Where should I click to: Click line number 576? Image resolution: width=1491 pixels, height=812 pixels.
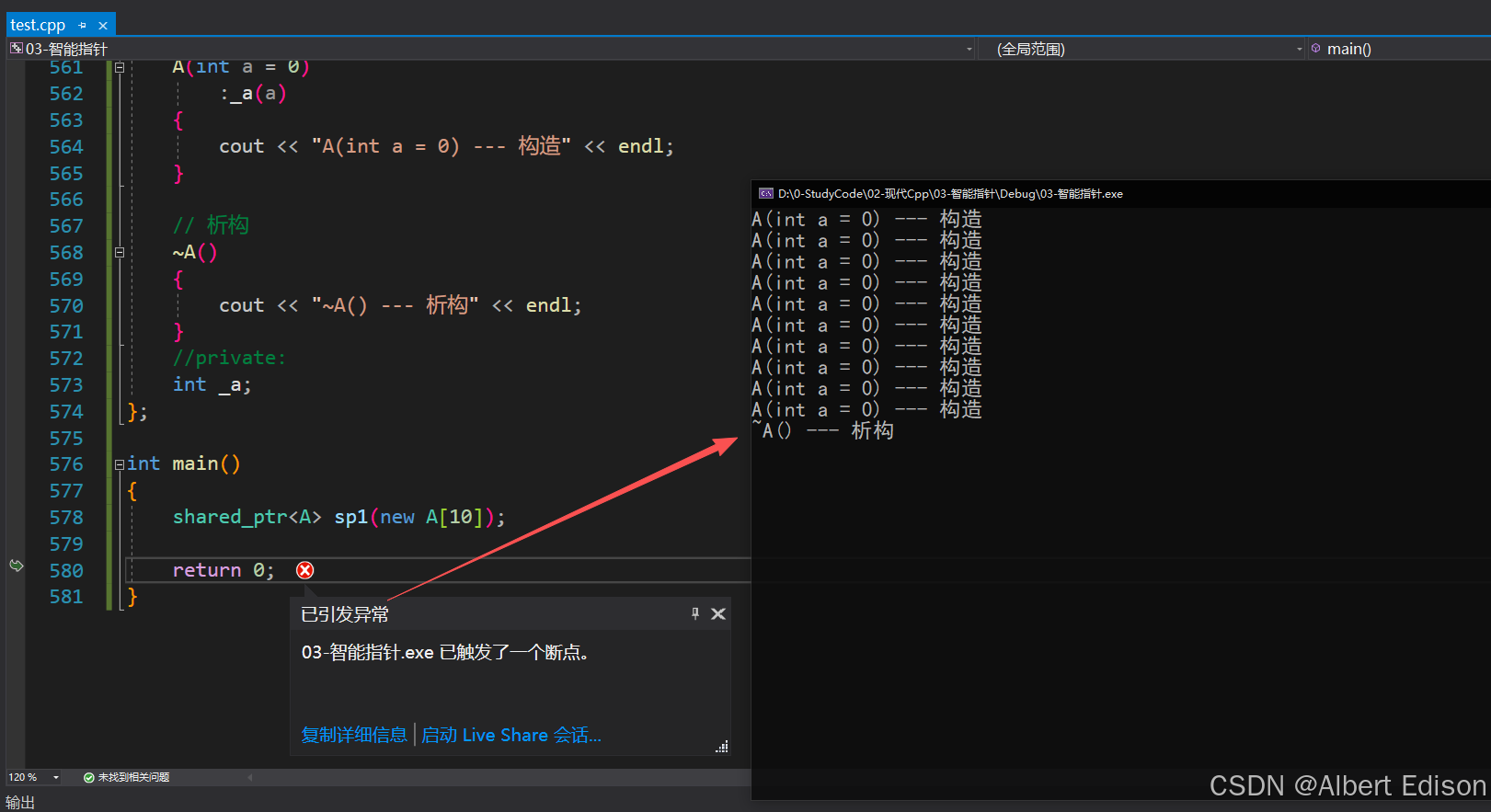(x=66, y=464)
